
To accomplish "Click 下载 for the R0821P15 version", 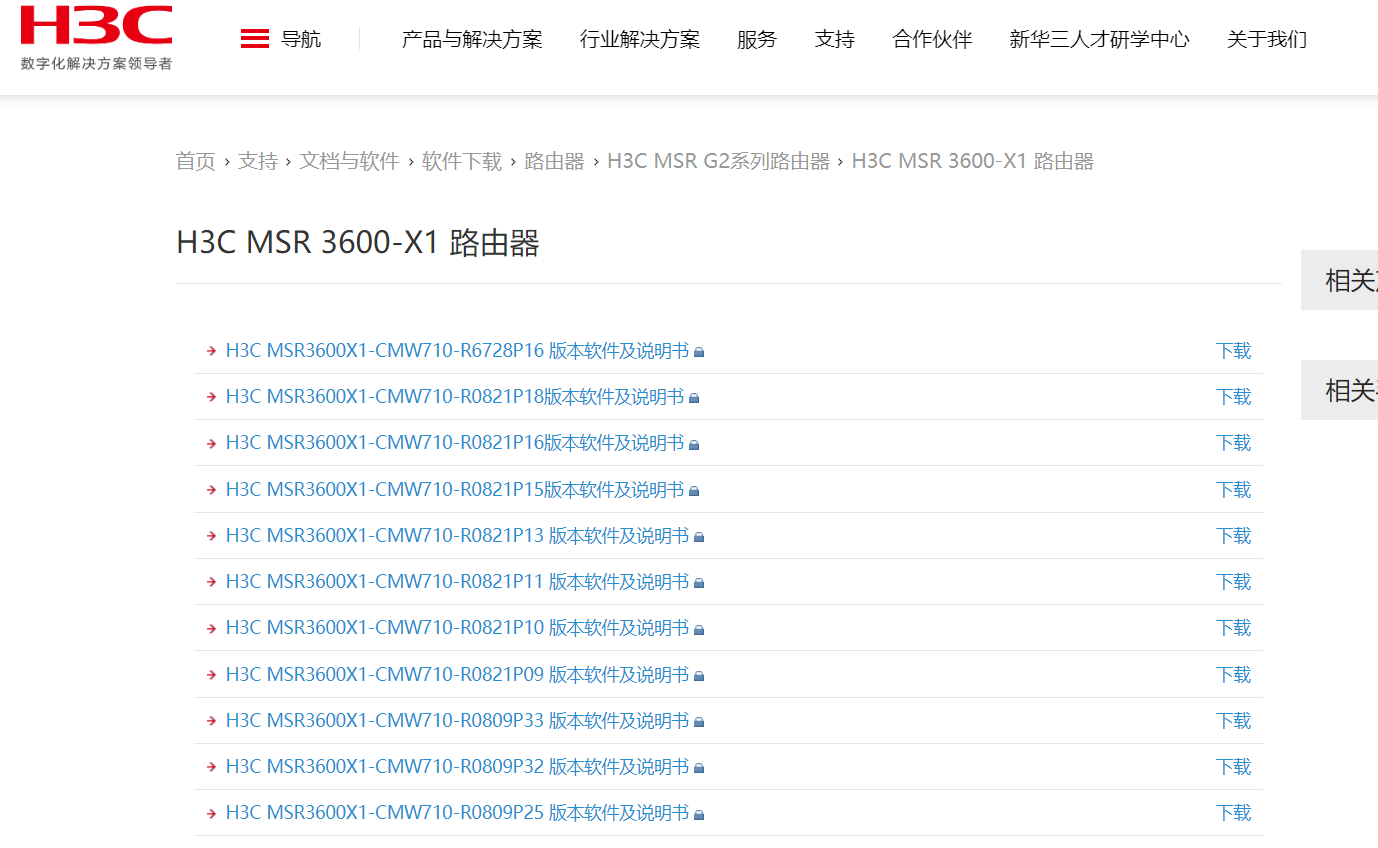I will click(x=1234, y=490).
